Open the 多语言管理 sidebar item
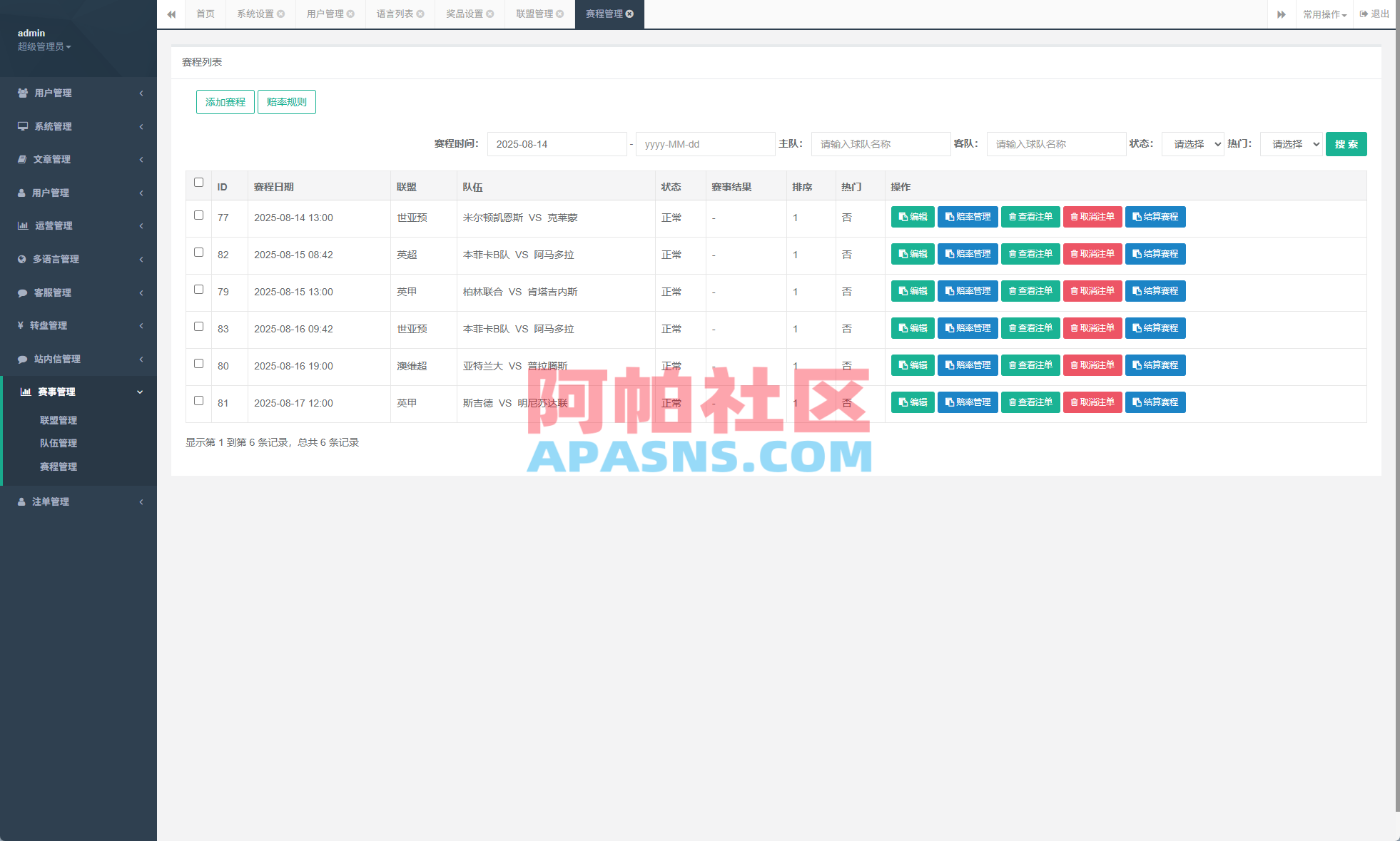The height and width of the screenshot is (841, 1400). tap(56, 259)
